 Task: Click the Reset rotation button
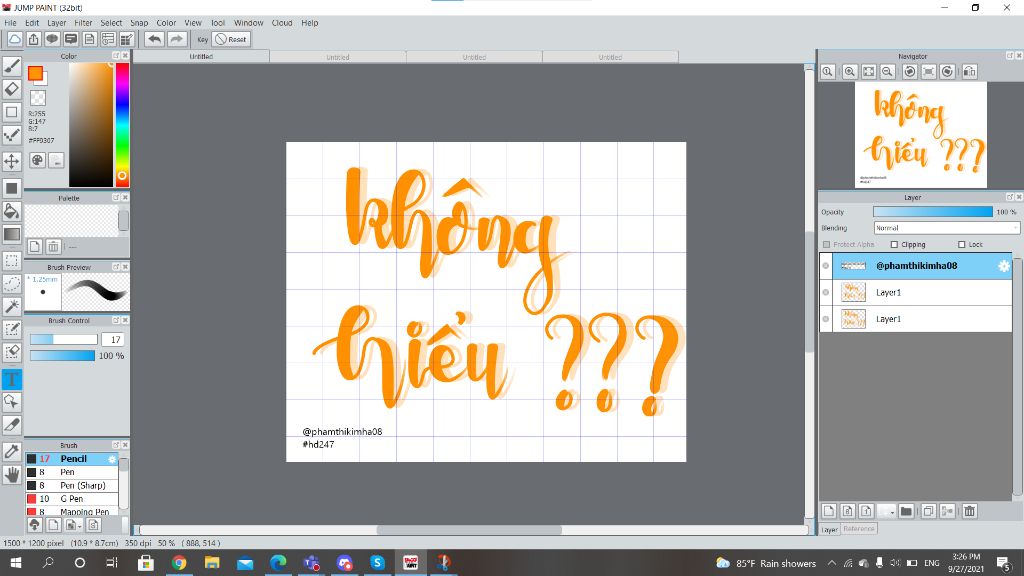coord(231,39)
